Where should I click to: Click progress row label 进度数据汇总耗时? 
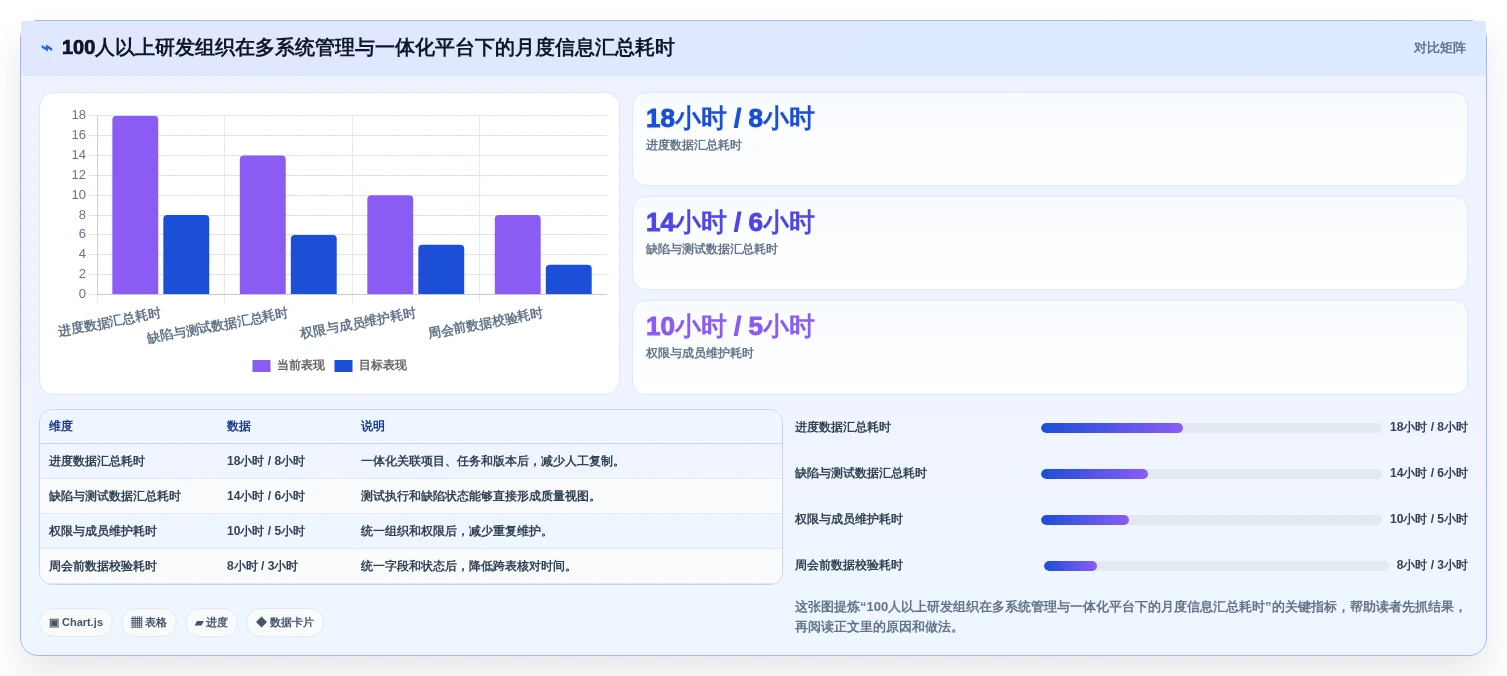click(x=843, y=428)
